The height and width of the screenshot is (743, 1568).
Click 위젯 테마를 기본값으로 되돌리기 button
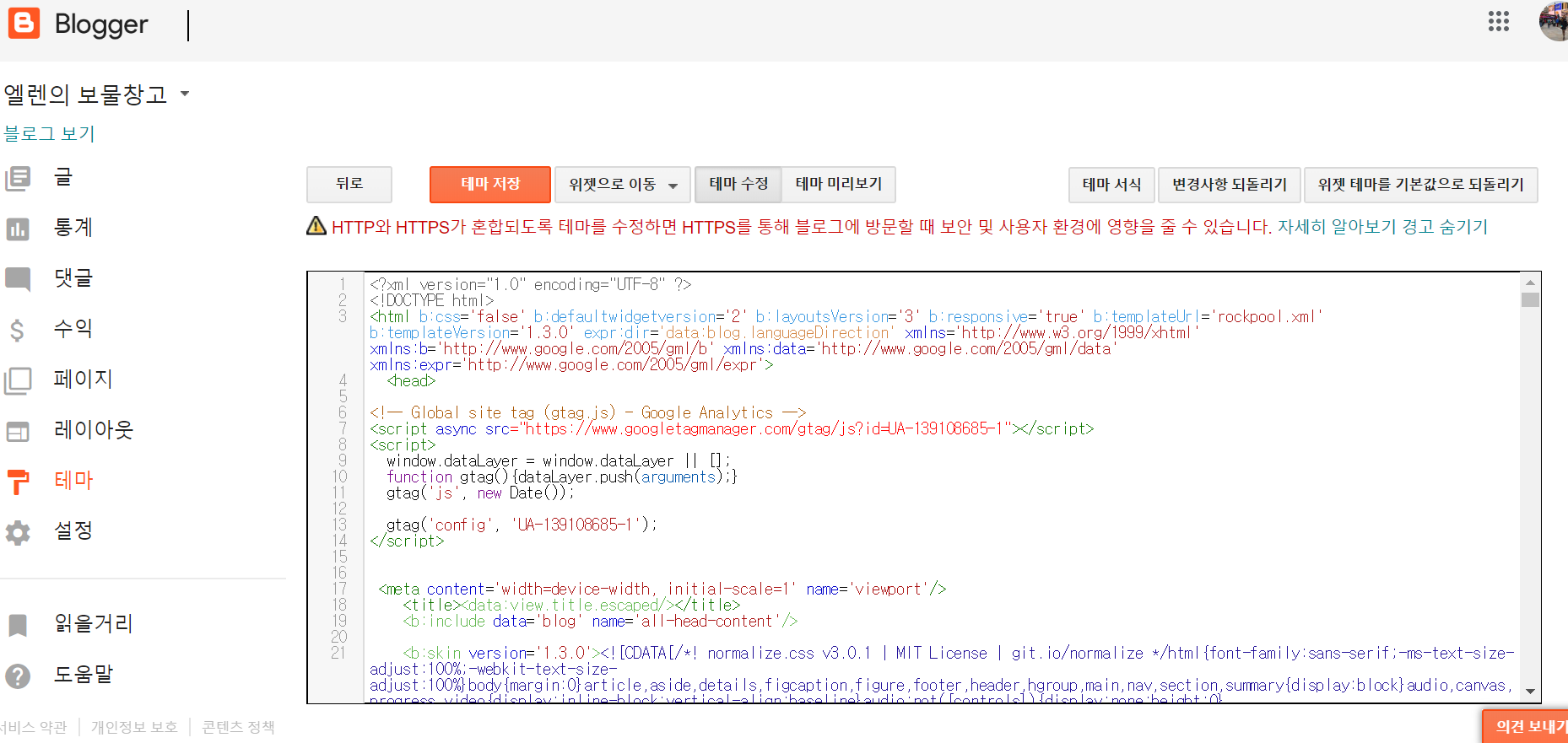coord(1421,185)
